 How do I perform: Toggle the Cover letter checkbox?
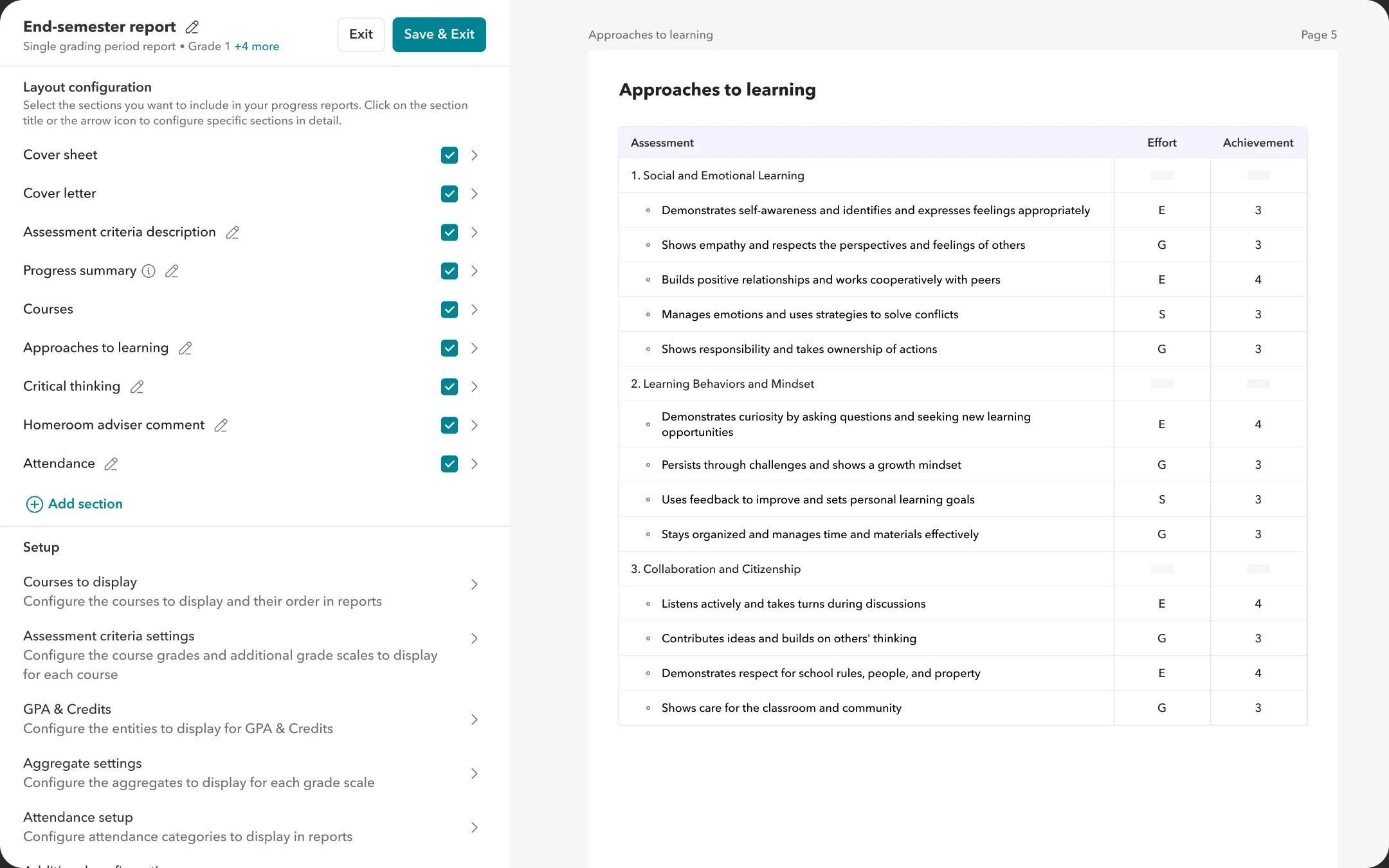[449, 194]
